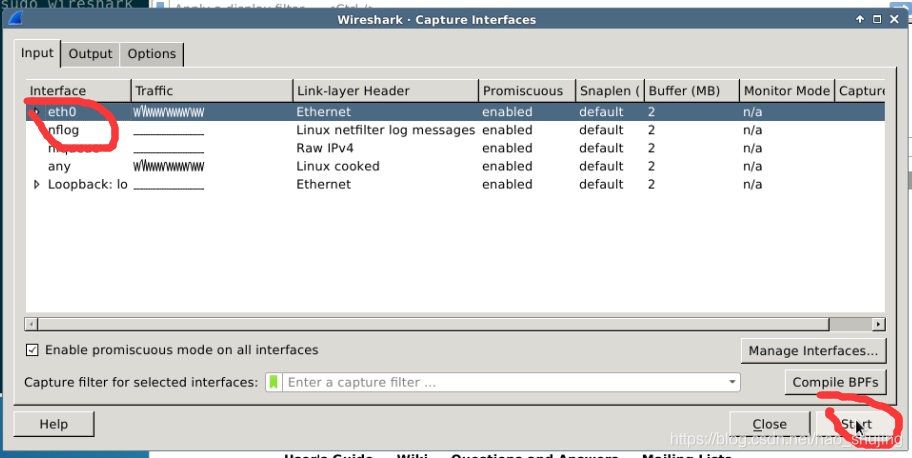Click the Promiscuous column header
Viewport: 912px width, 458px height.
[x=527, y=91]
